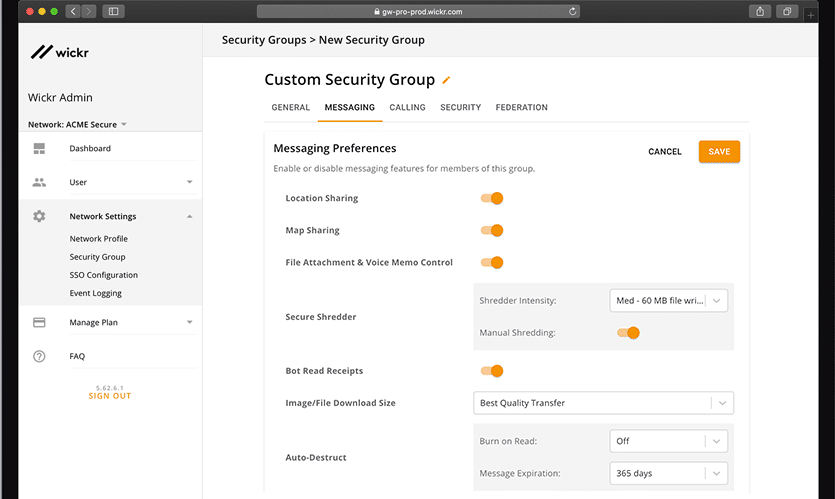The image size is (835, 499).
Task: Open the Federation tab
Action: pyautogui.click(x=521, y=107)
